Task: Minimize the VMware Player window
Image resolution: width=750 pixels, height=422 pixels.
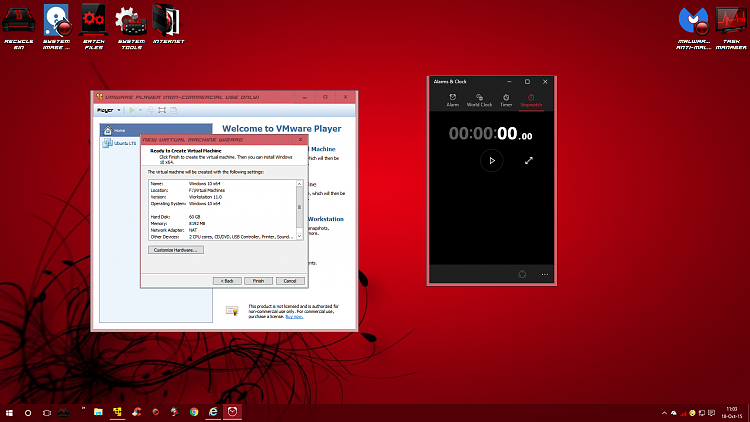Action: click(305, 97)
